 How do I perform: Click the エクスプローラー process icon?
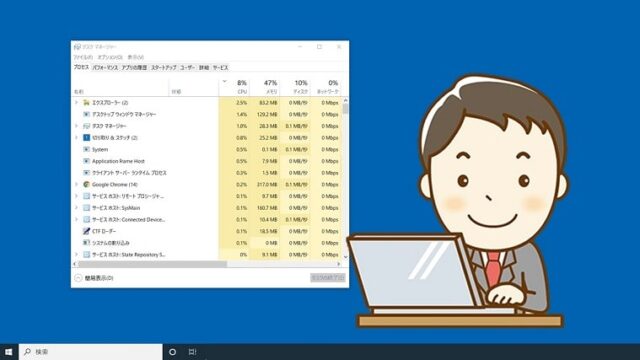click(86, 102)
